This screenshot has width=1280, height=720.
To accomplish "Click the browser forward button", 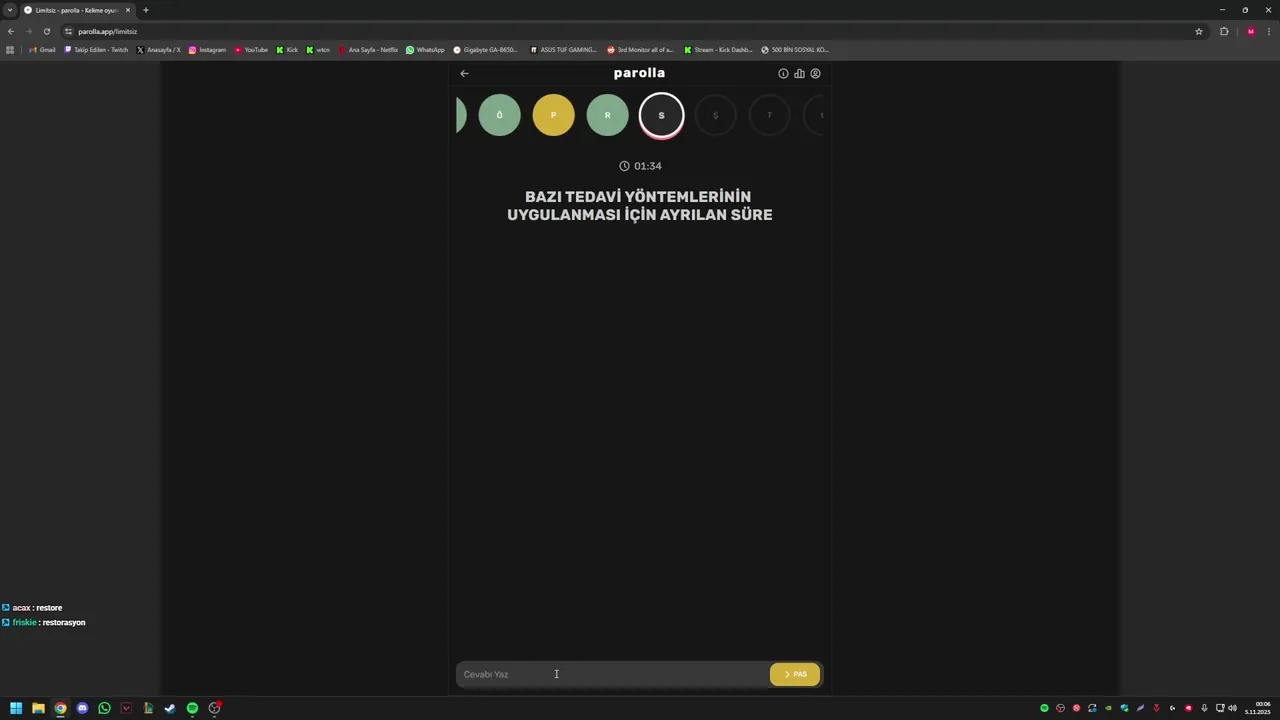I will (28, 31).
